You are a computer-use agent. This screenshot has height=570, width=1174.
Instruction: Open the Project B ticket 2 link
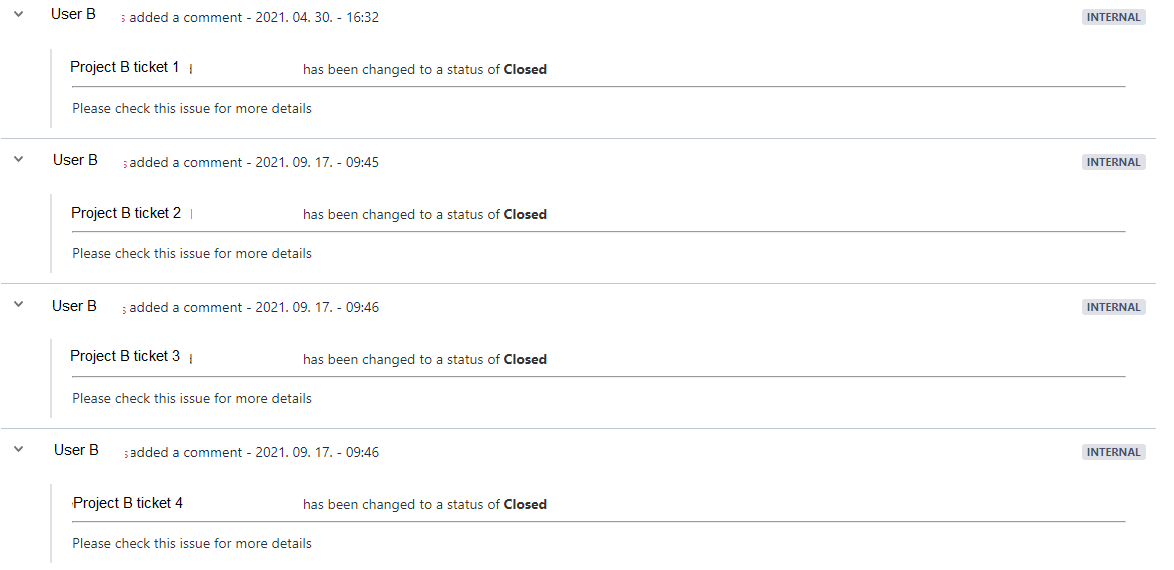[x=126, y=213]
